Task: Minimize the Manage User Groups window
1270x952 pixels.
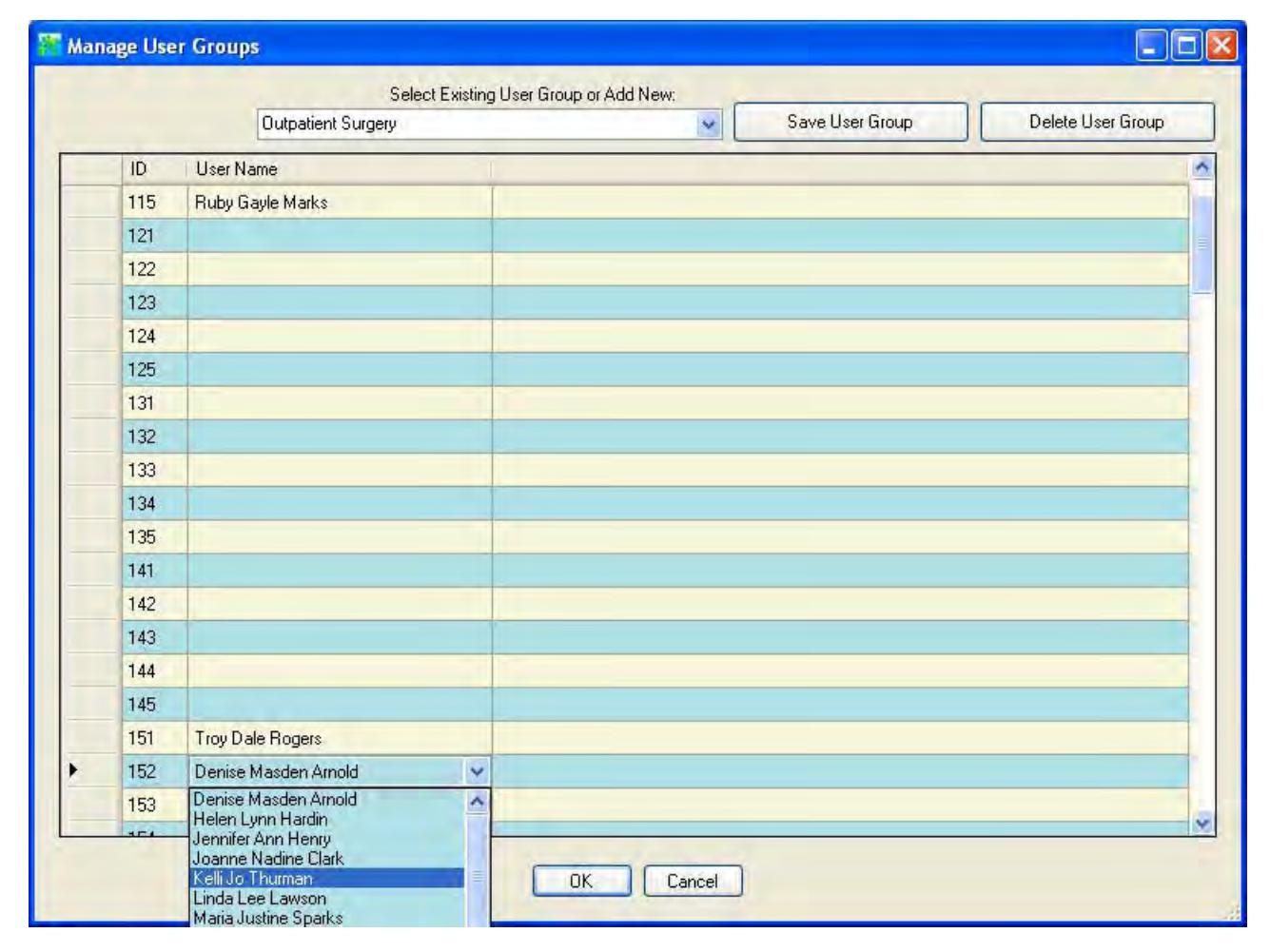Action: pos(1151,46)
